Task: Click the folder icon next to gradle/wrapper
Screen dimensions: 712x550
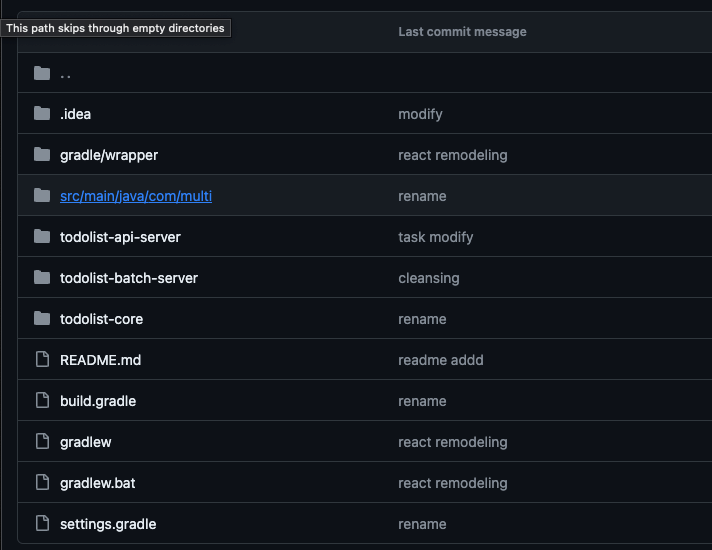Action: coord(41,155)
